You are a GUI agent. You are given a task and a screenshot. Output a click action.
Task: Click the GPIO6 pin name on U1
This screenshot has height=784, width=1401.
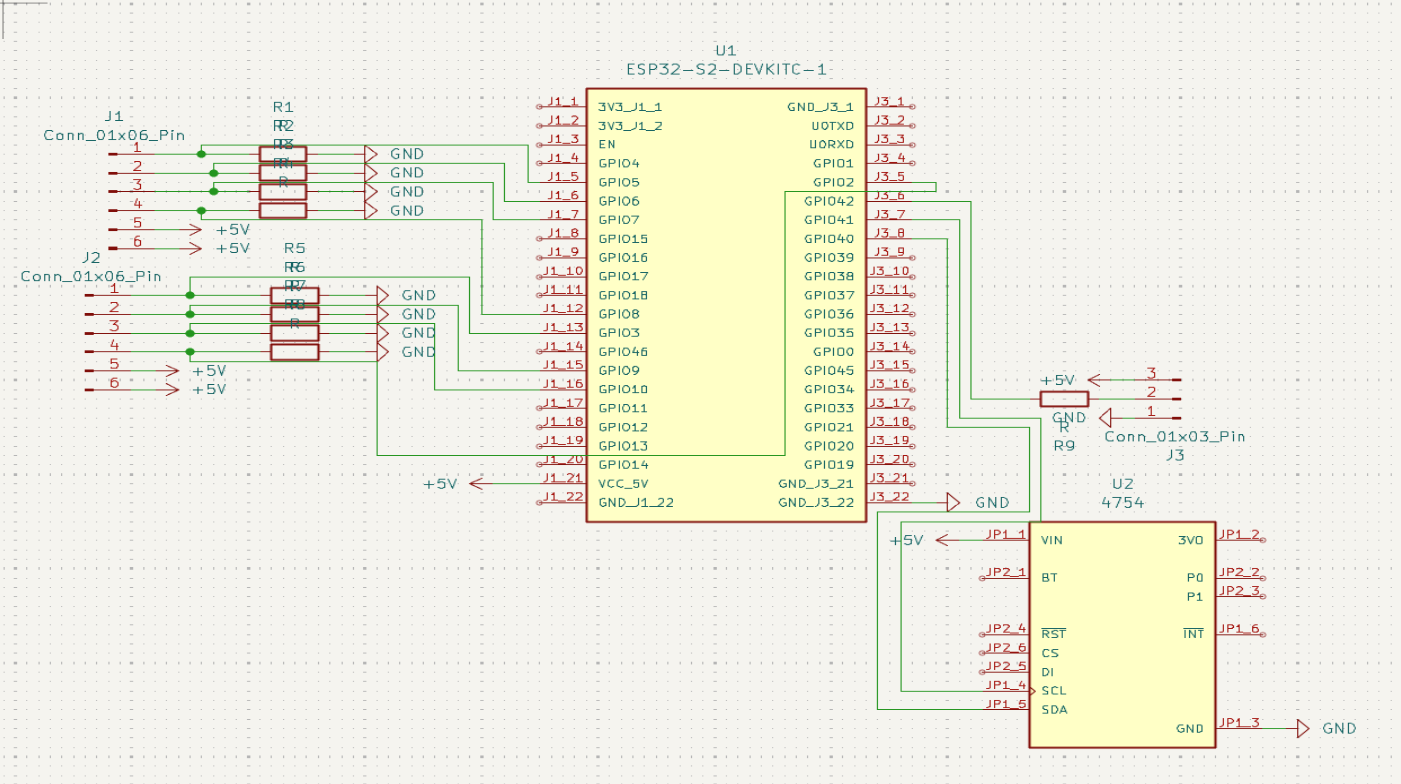(x=619, y=201)
